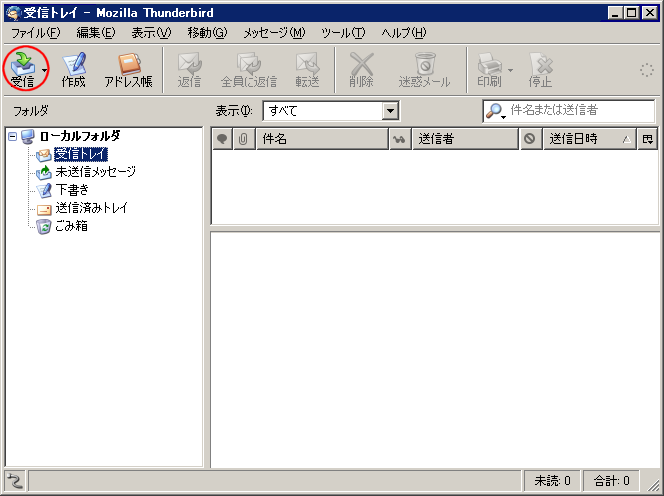664x496 pixels.
Task: Compose a new message with 作成
Action: click(x=74, y=70)
